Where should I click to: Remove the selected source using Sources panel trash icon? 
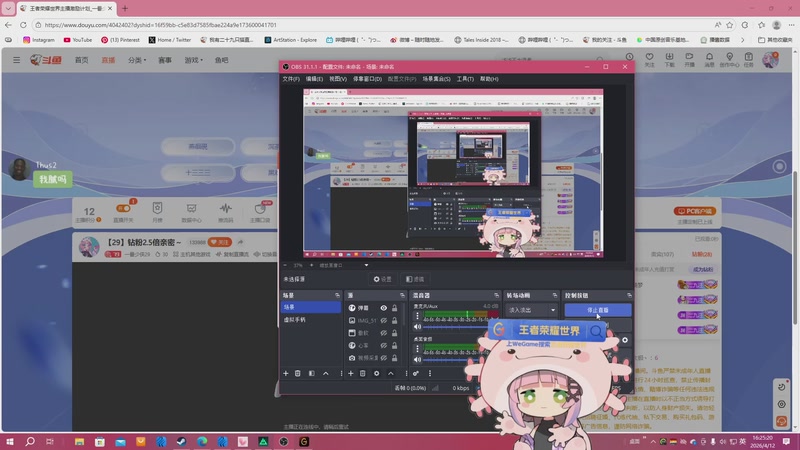coord(363,373)
